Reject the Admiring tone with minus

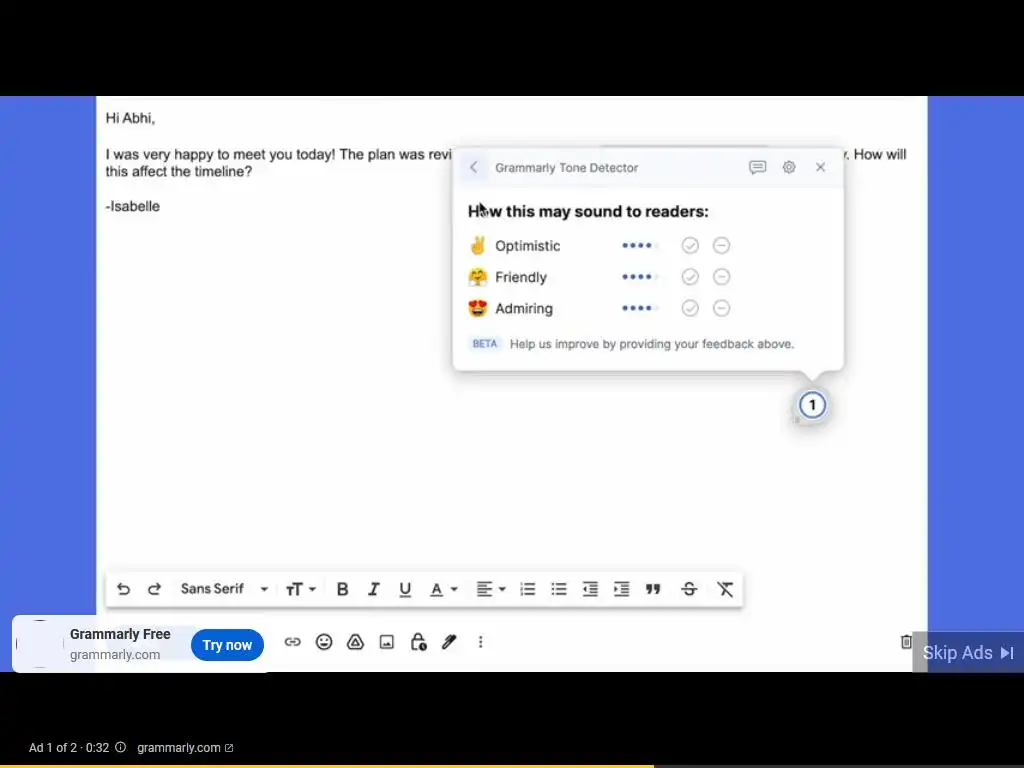click(722, 308)
